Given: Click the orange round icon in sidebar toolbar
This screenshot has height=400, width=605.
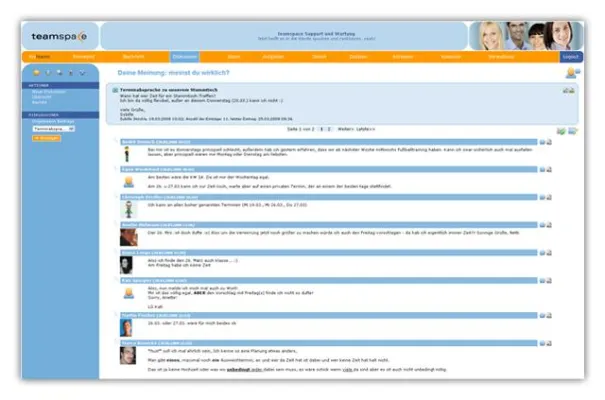Looking at the screenshot, I should 36,73.
